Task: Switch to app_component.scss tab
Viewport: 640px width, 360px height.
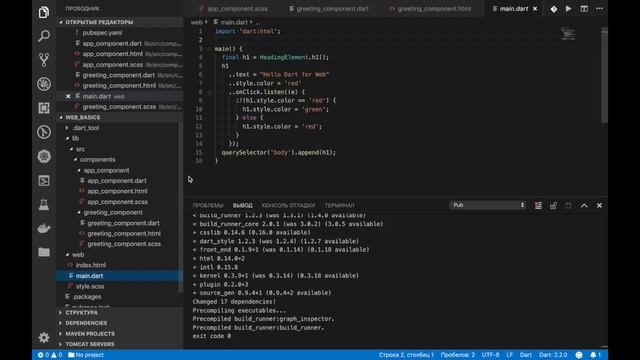Action: tap(233, 9)
